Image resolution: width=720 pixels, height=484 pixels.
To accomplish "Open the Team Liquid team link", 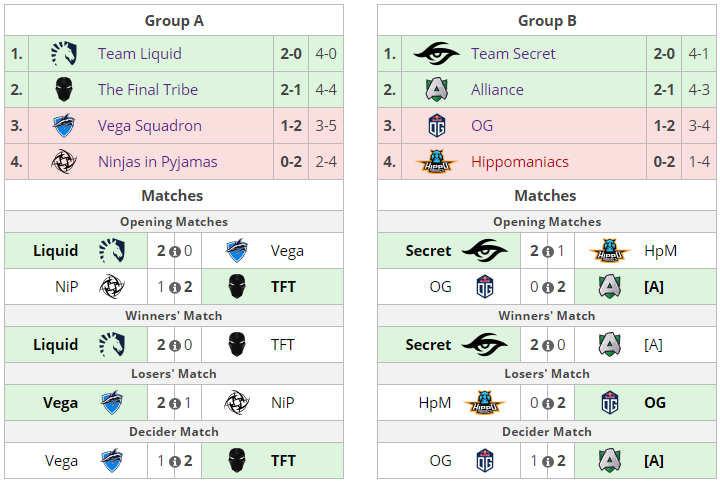I will (x=140, y=54).
